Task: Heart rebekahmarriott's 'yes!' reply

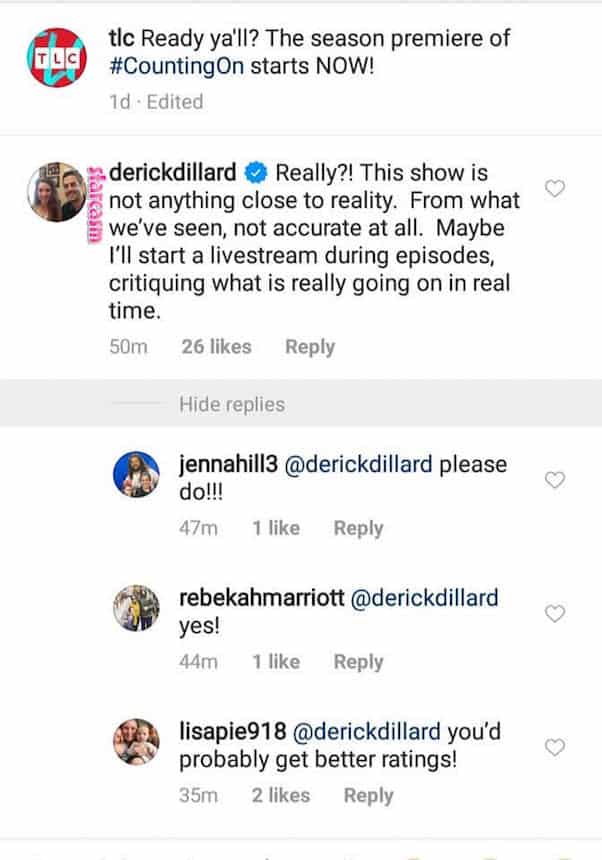Action: click(554, 613)
